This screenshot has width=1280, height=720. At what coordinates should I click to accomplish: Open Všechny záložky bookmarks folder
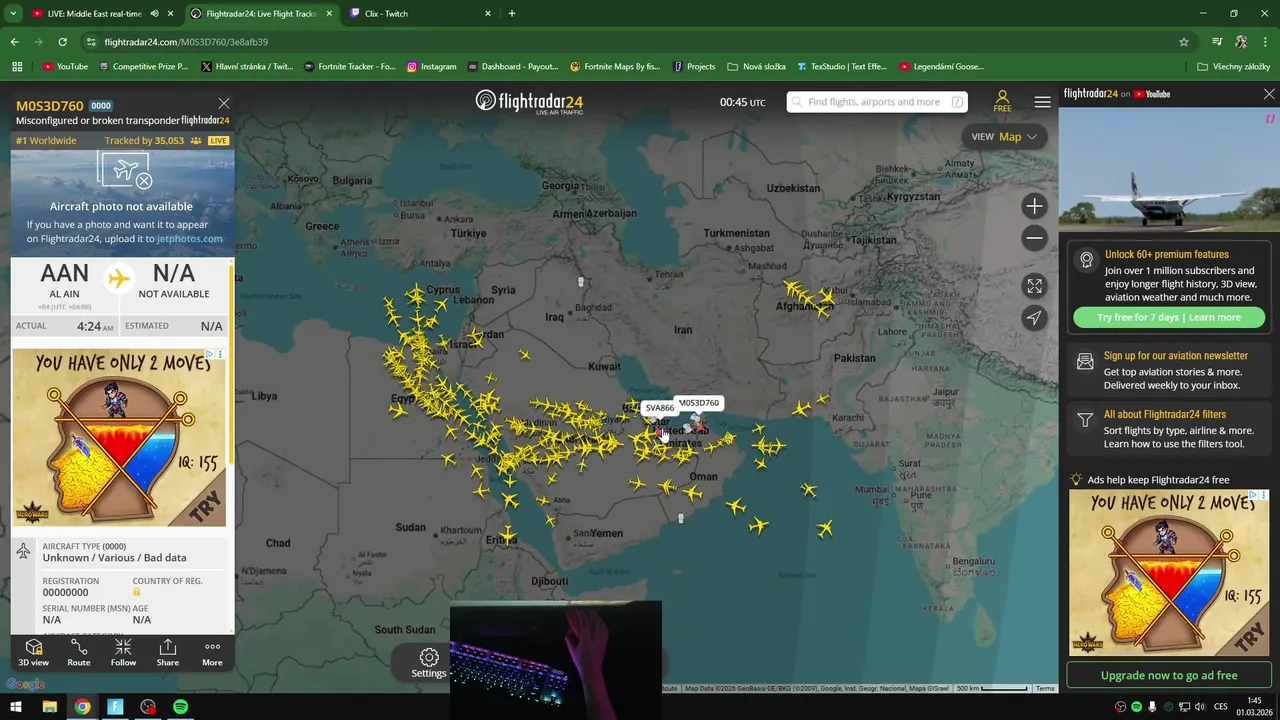[1233, 67]
